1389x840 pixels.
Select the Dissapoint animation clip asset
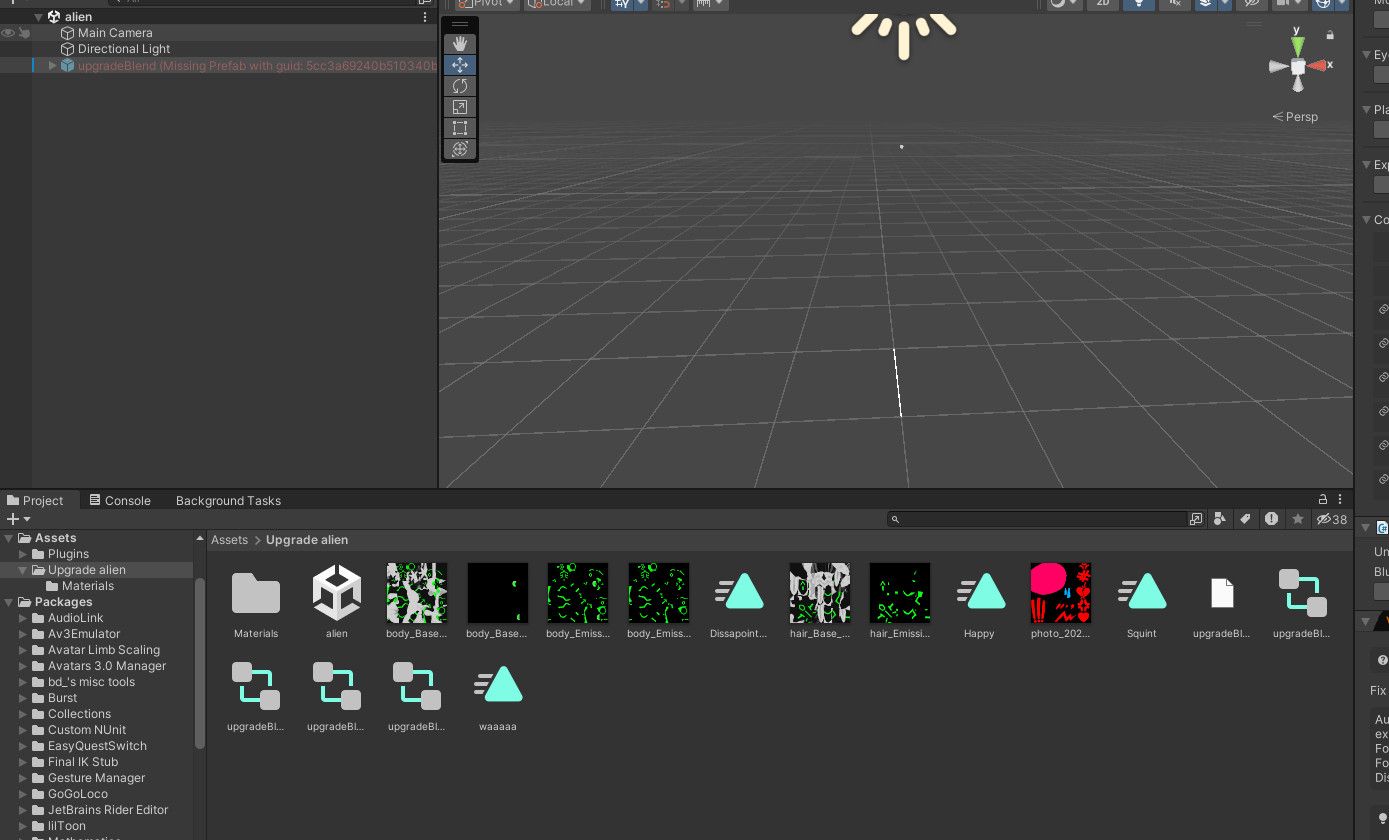tap(740, 592)
